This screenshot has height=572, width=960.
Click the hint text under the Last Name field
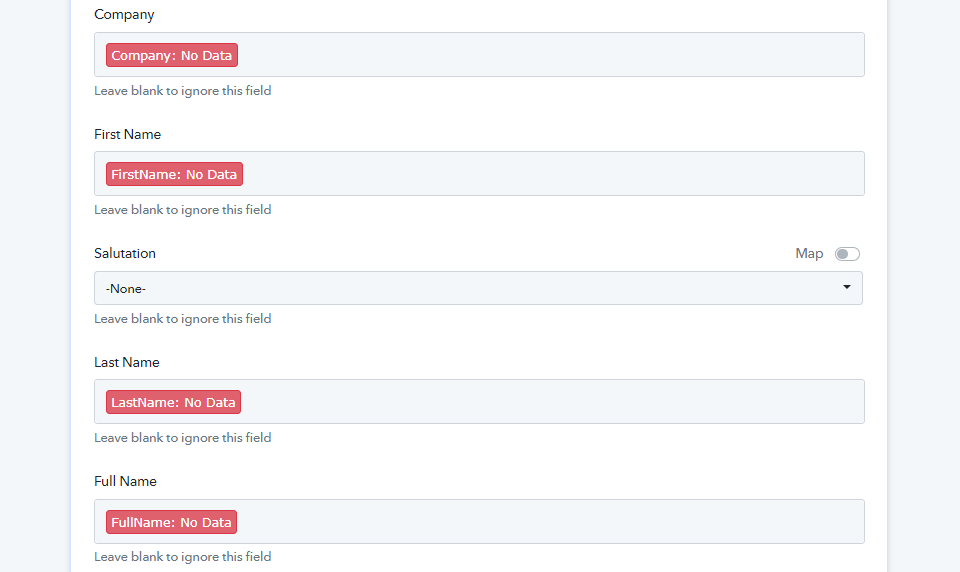pyautogui.click(x=182, y=437)
